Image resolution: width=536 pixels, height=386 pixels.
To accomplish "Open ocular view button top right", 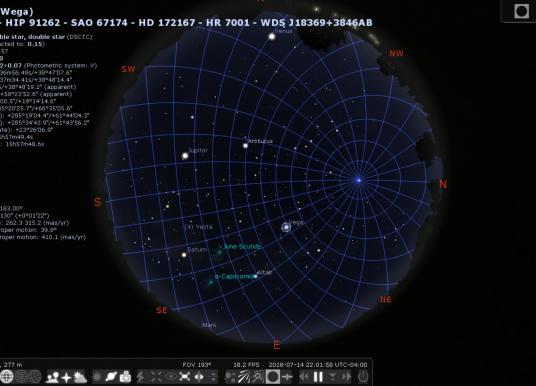I will pyautogui.click(x=521, y=11).
